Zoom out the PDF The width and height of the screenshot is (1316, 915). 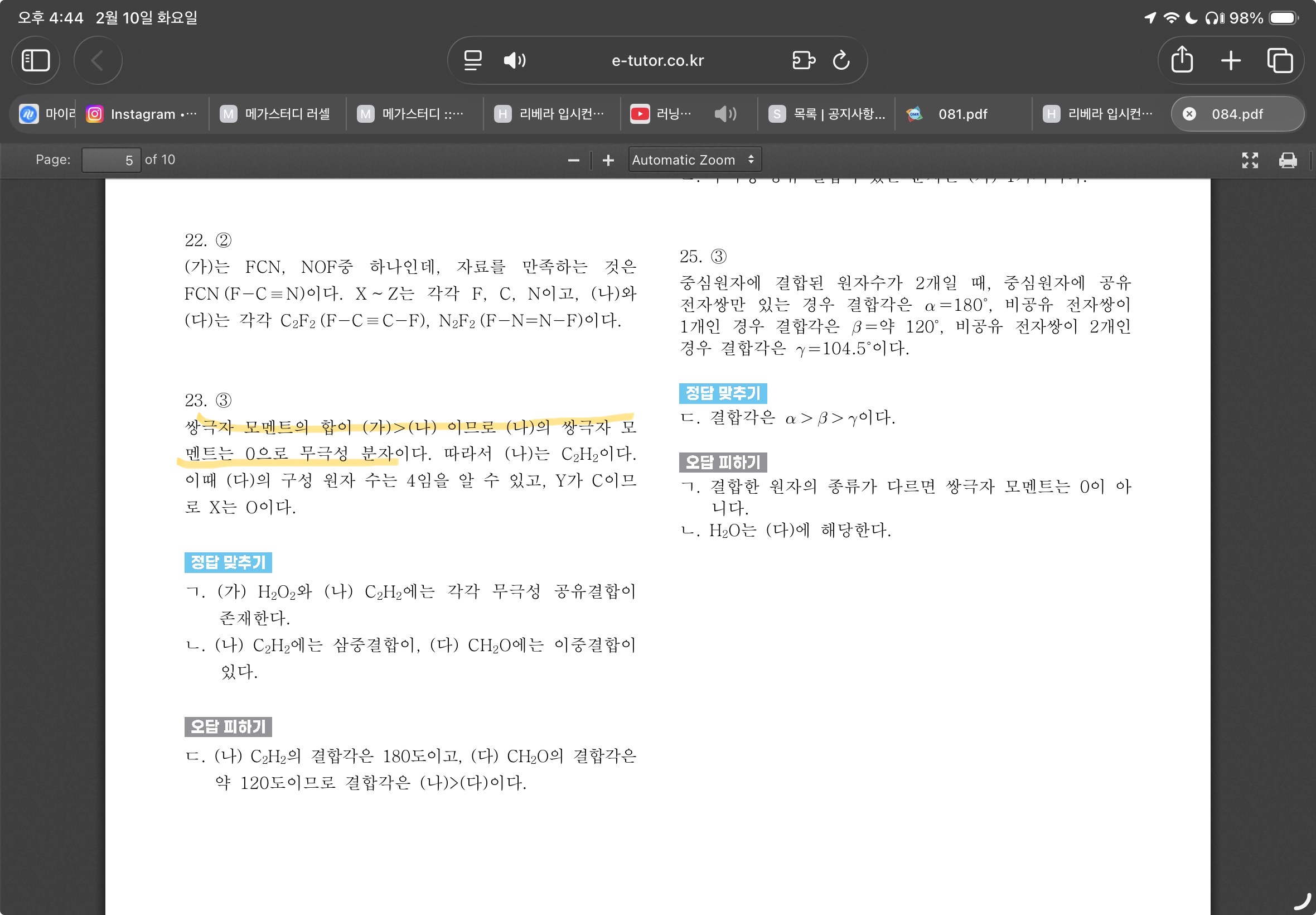[573, 161]
